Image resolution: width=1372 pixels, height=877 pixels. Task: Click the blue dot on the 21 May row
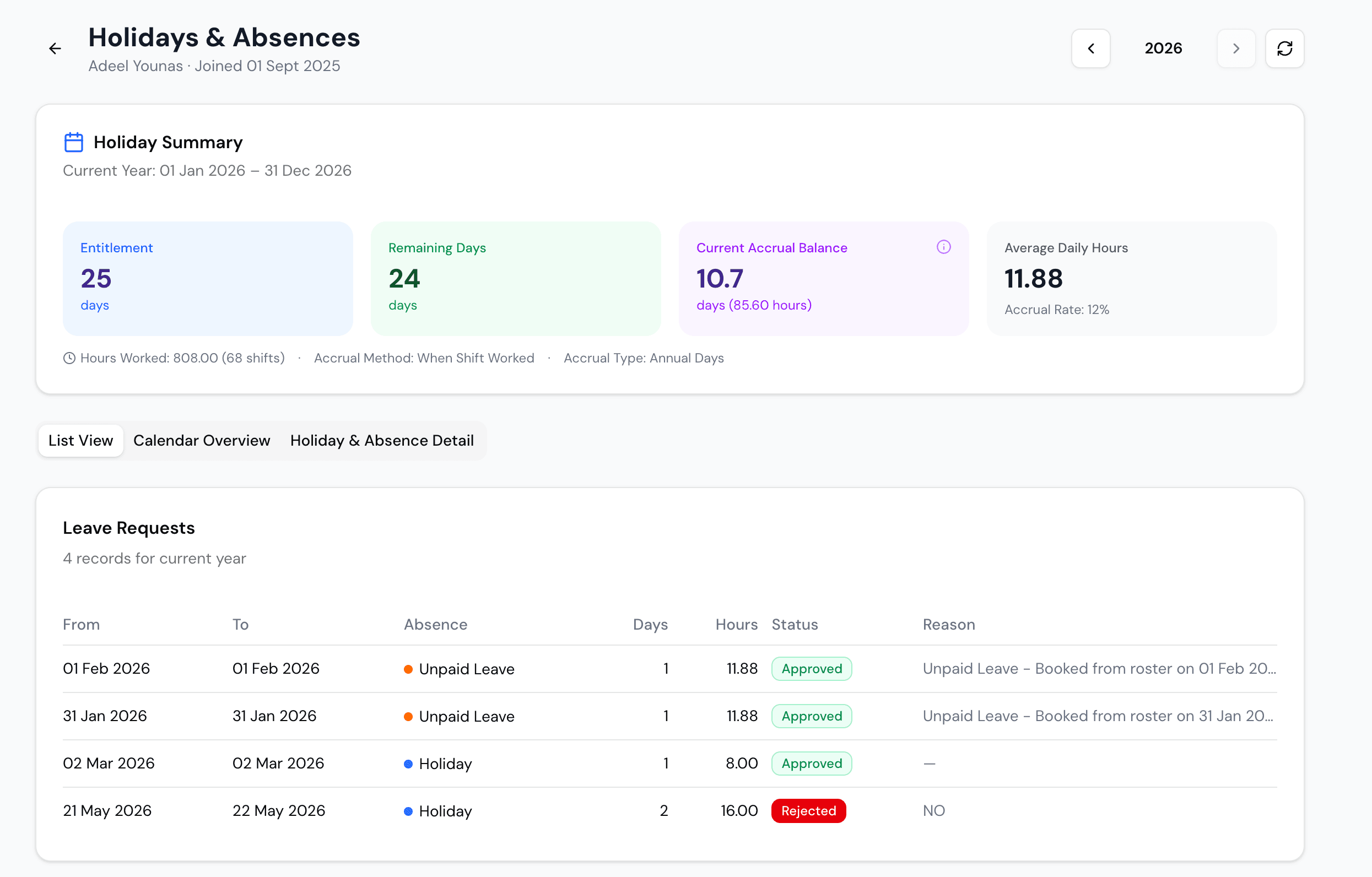[x=408, y=811]
